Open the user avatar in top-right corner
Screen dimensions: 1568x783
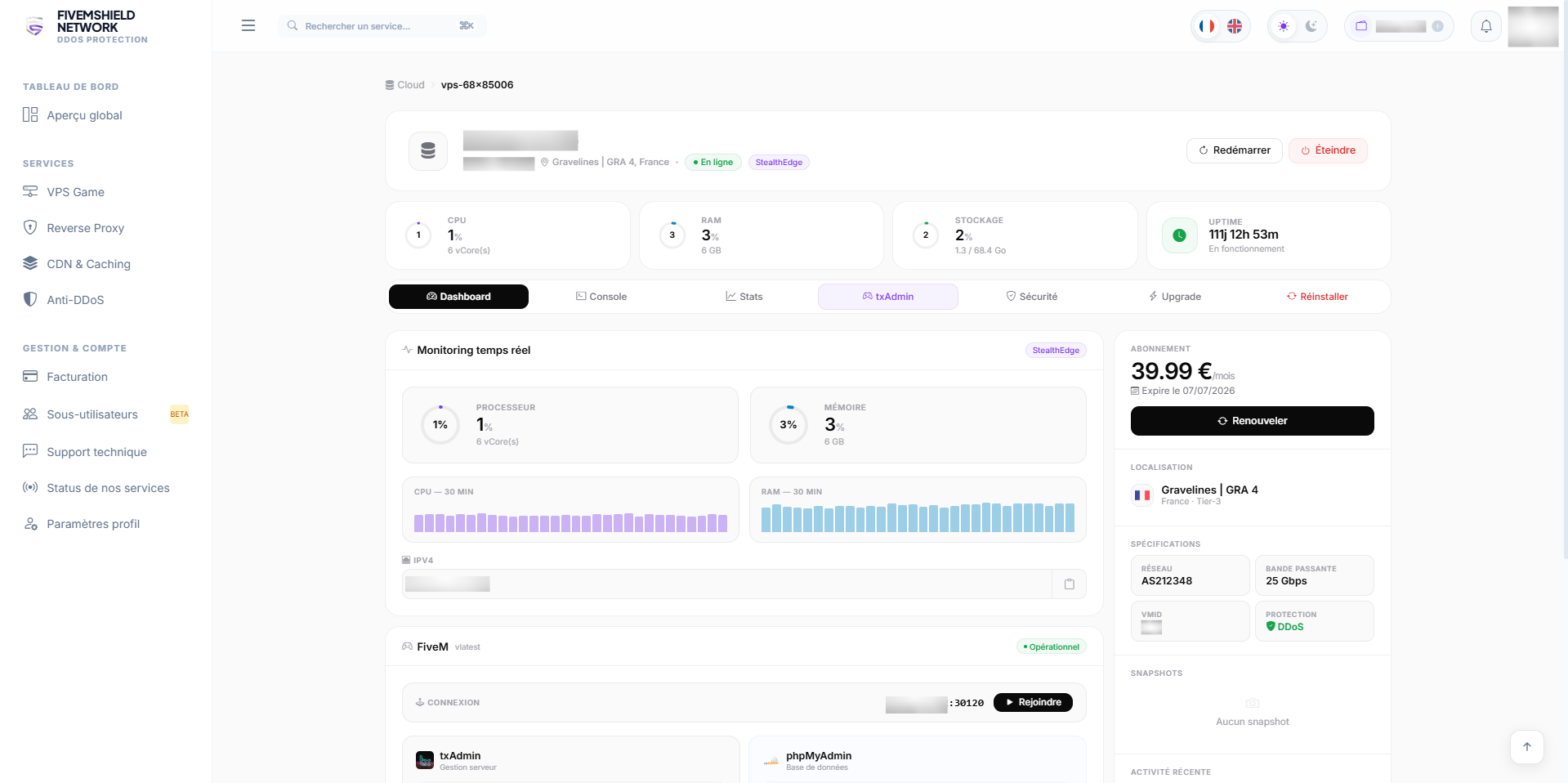1533,26
